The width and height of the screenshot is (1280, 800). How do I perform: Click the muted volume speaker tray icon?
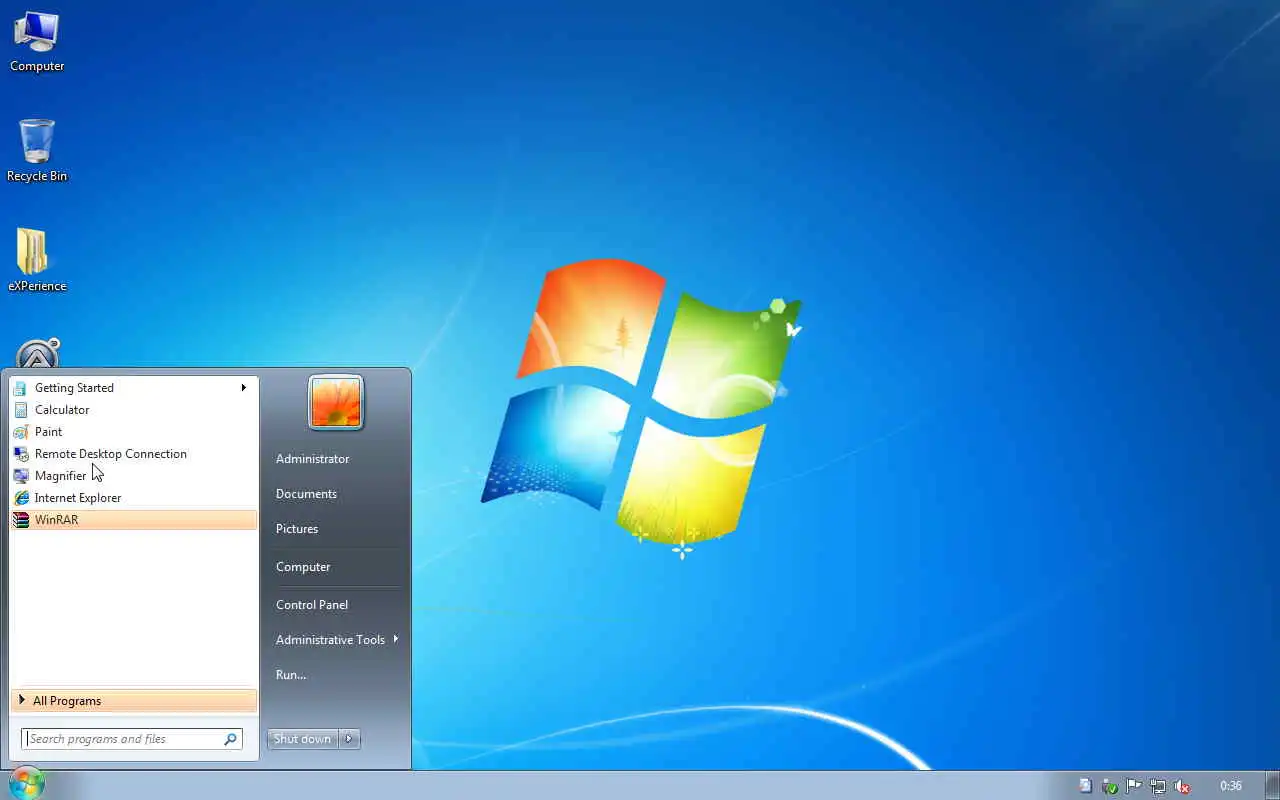coord(1182,786)
